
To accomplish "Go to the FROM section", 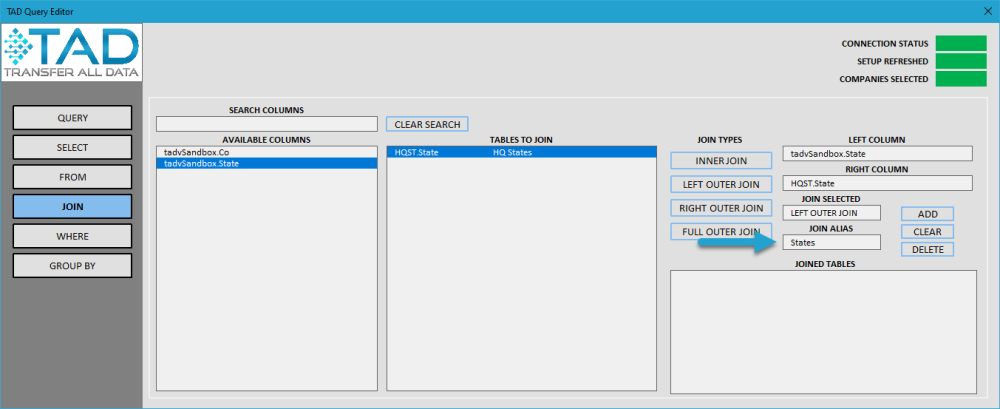I will tap(73, 177).
